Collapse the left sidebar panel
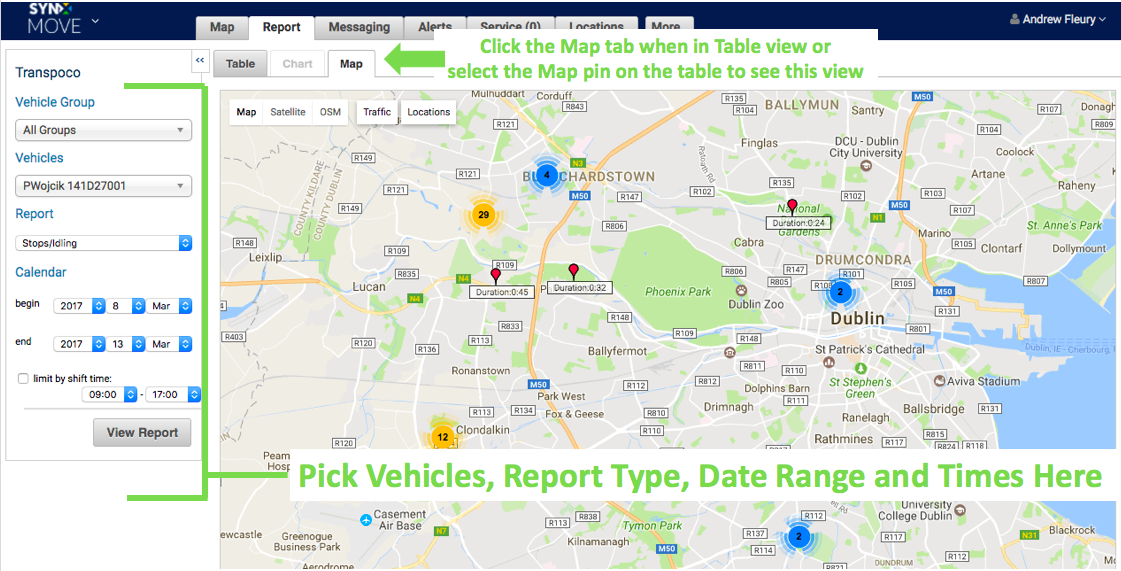This screenshot has width=1121, height=571. pos(199,61)
